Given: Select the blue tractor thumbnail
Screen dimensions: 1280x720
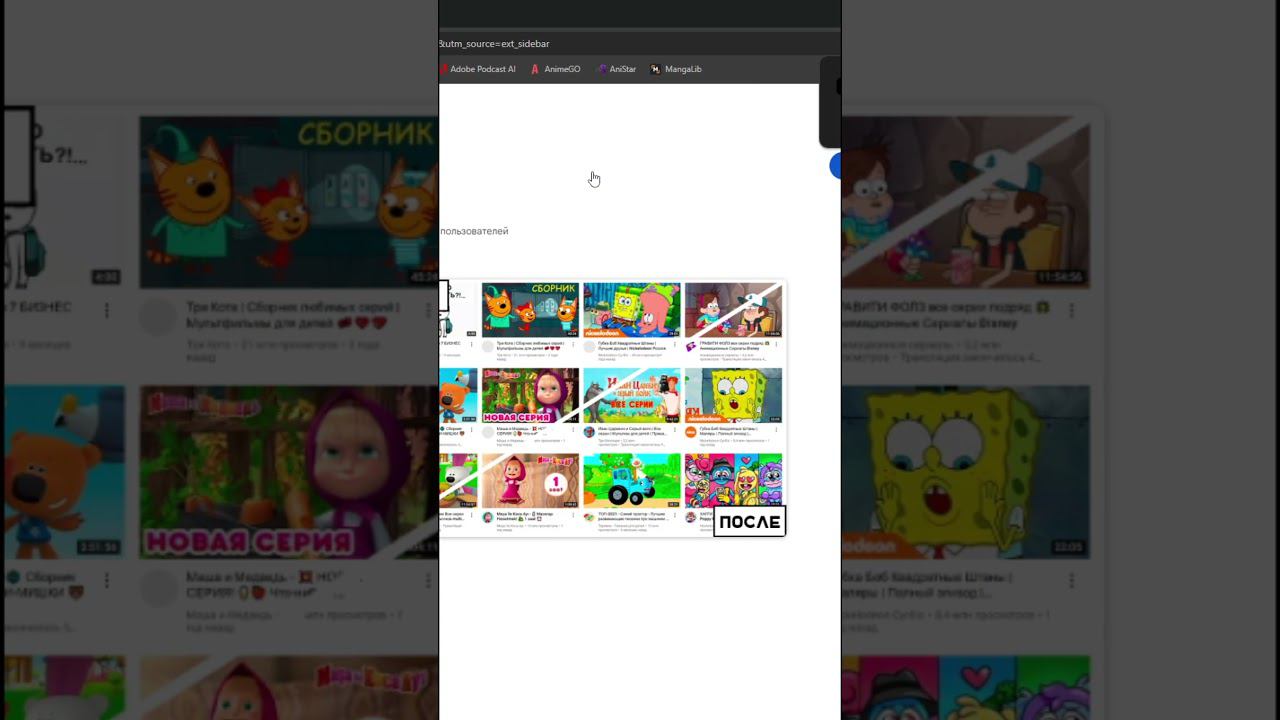Looking at the screenshot, I should (x=631, y=481).
